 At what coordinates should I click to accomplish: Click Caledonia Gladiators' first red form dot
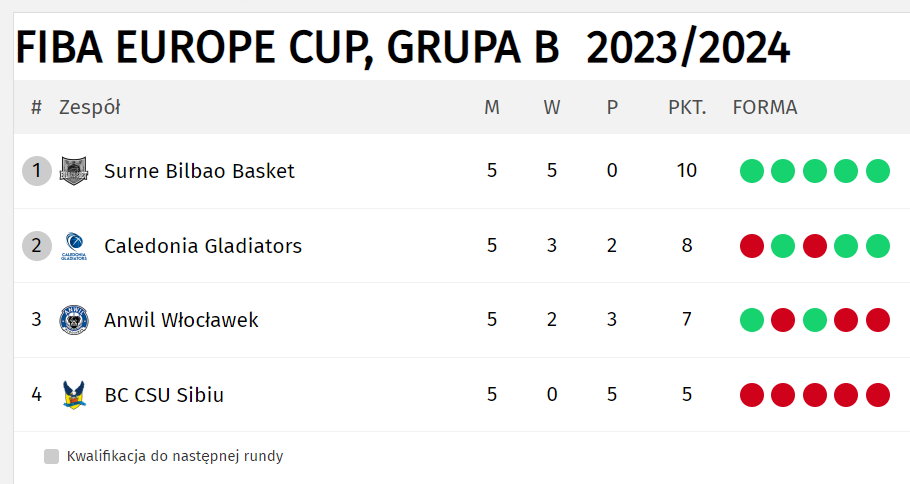click(752, 245)
